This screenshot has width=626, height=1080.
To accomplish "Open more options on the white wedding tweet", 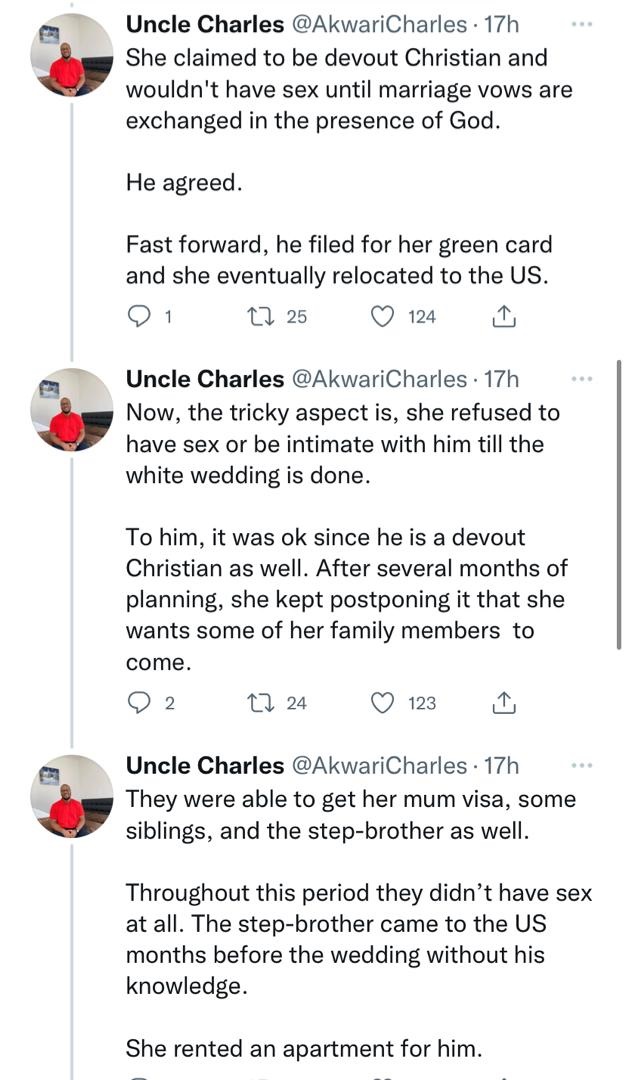I will [580, 379].
